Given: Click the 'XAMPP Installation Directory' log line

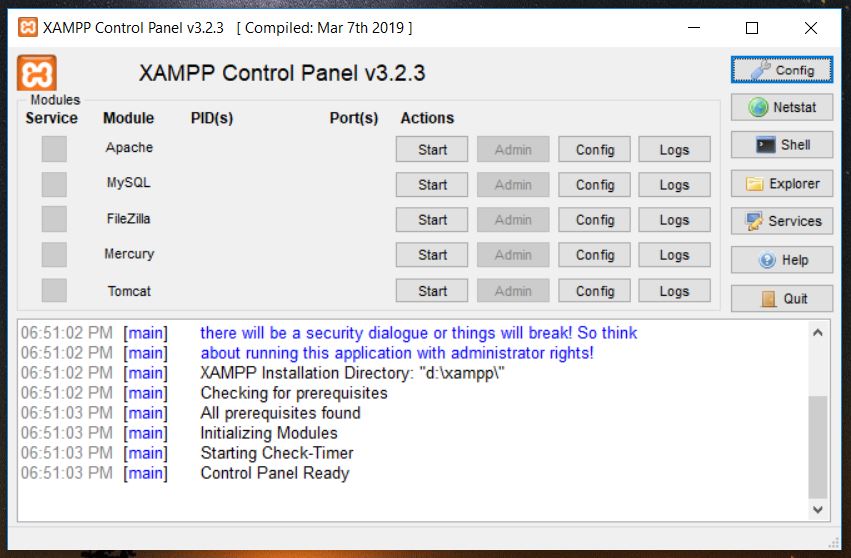Looking at the screenshot, I should point(352,373).
